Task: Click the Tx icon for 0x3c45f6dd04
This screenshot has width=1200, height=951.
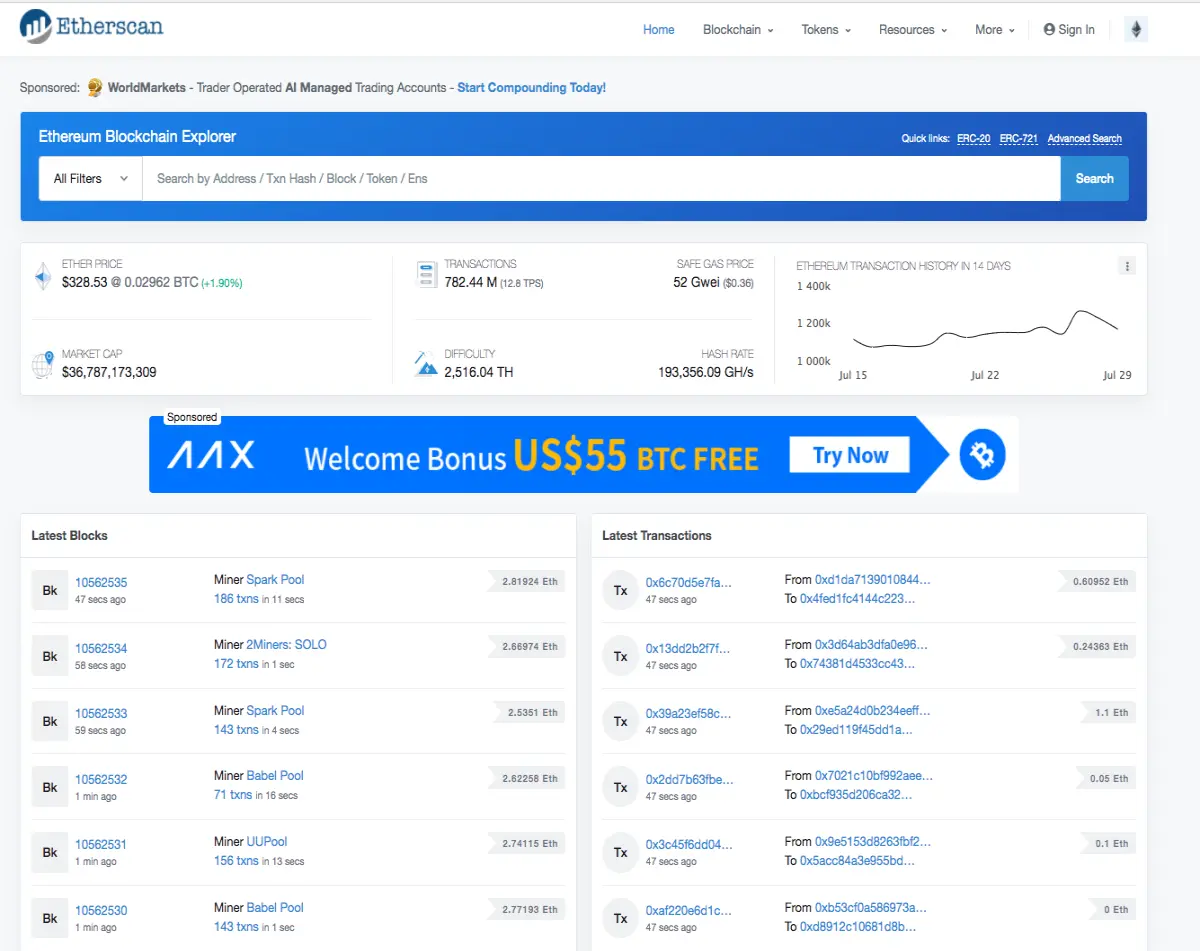Action: [x=621, y=852]
